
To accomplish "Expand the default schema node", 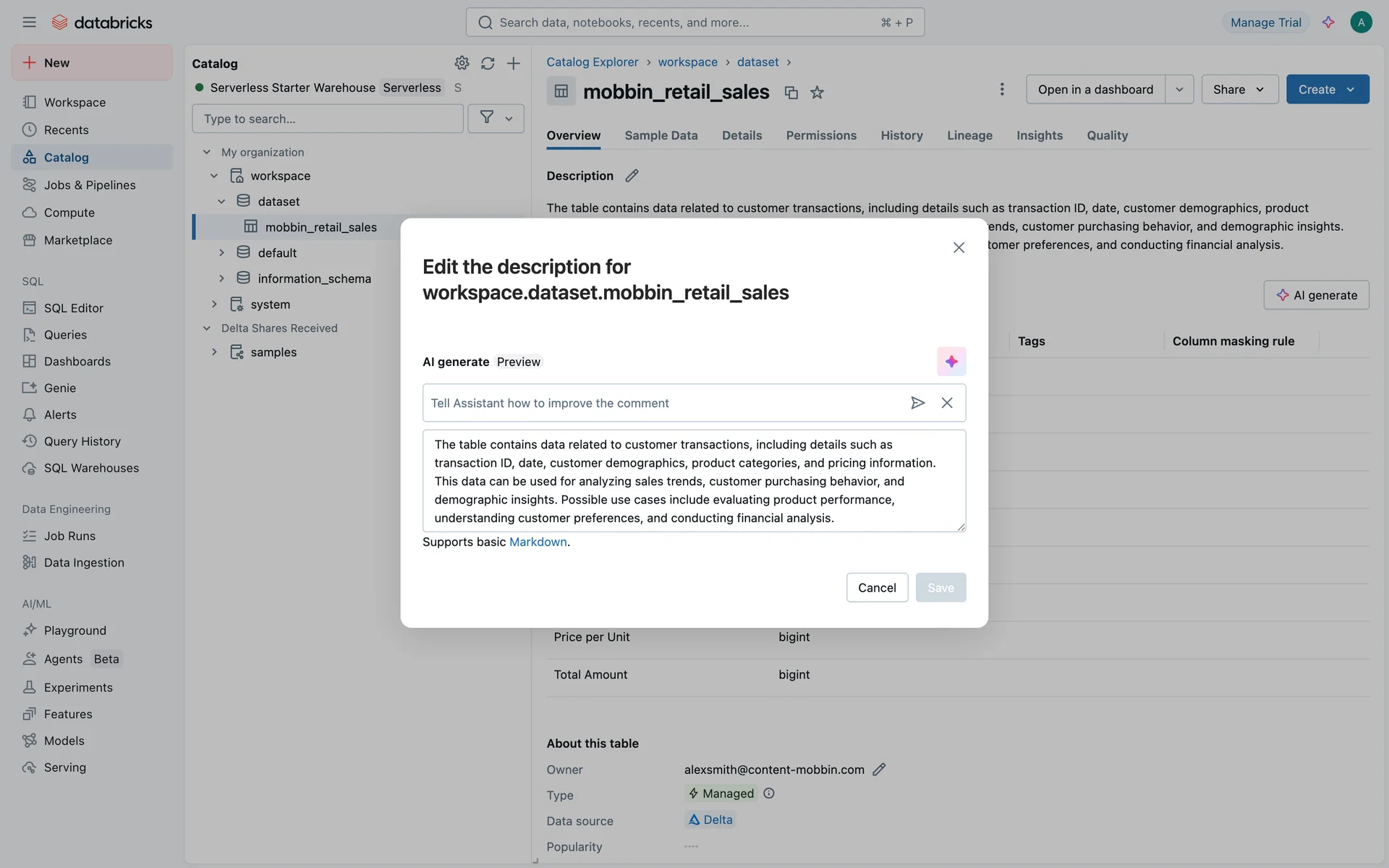I will click(221, 252).
